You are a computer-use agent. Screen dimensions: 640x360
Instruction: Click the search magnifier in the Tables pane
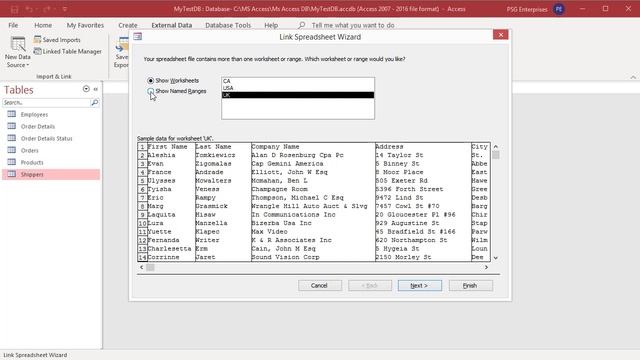click(95, 102)
